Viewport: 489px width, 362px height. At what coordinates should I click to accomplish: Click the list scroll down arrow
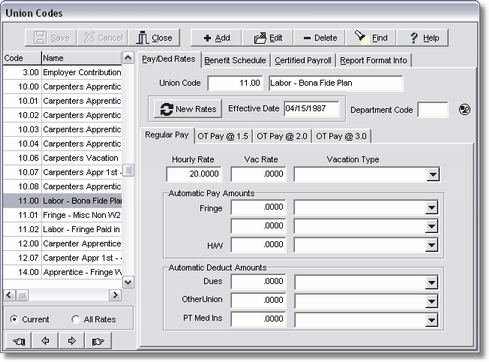pos(128,282)
